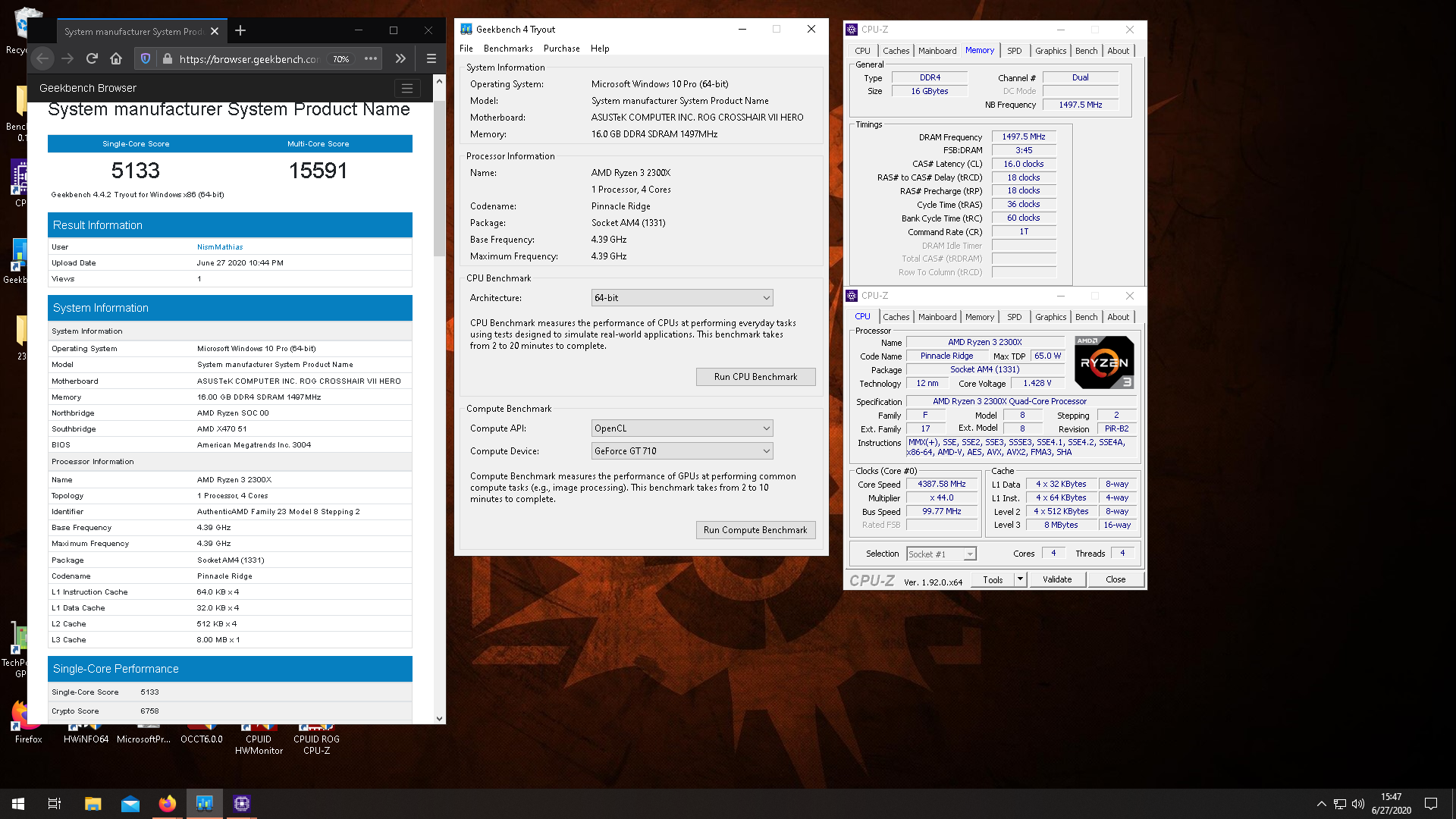Click the 70% page zoom indicator
The height and width of the screenshot is (819, 1456).
click(341, 59)
